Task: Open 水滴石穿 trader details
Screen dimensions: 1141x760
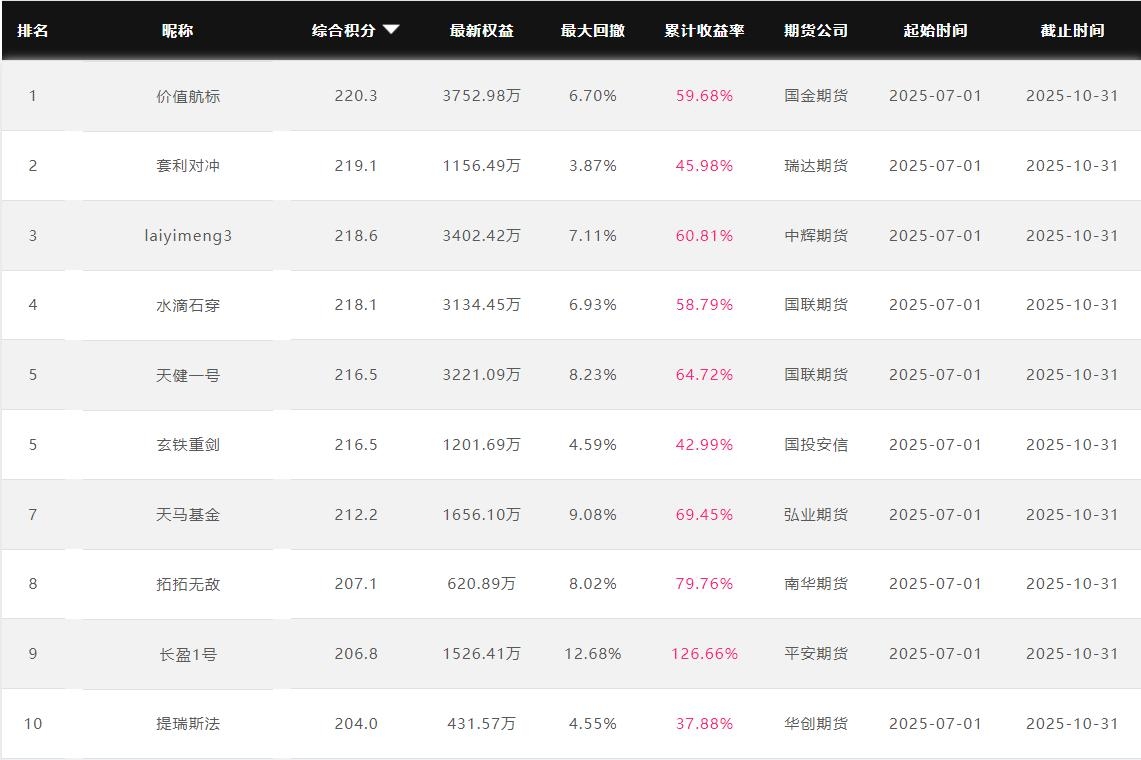Action: pyautogui.click(x=188, y=305)
